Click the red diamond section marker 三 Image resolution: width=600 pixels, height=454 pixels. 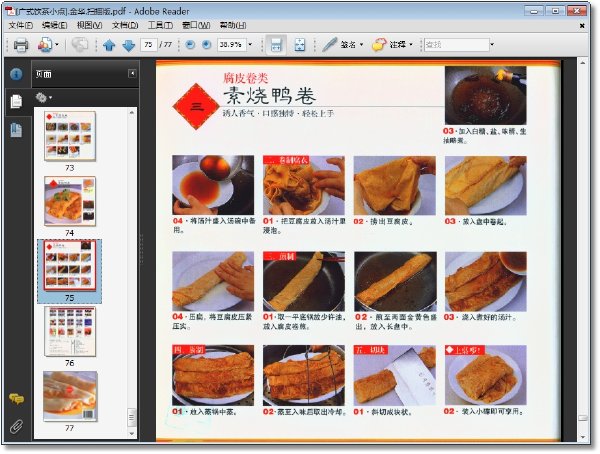[x=197, y=106]
